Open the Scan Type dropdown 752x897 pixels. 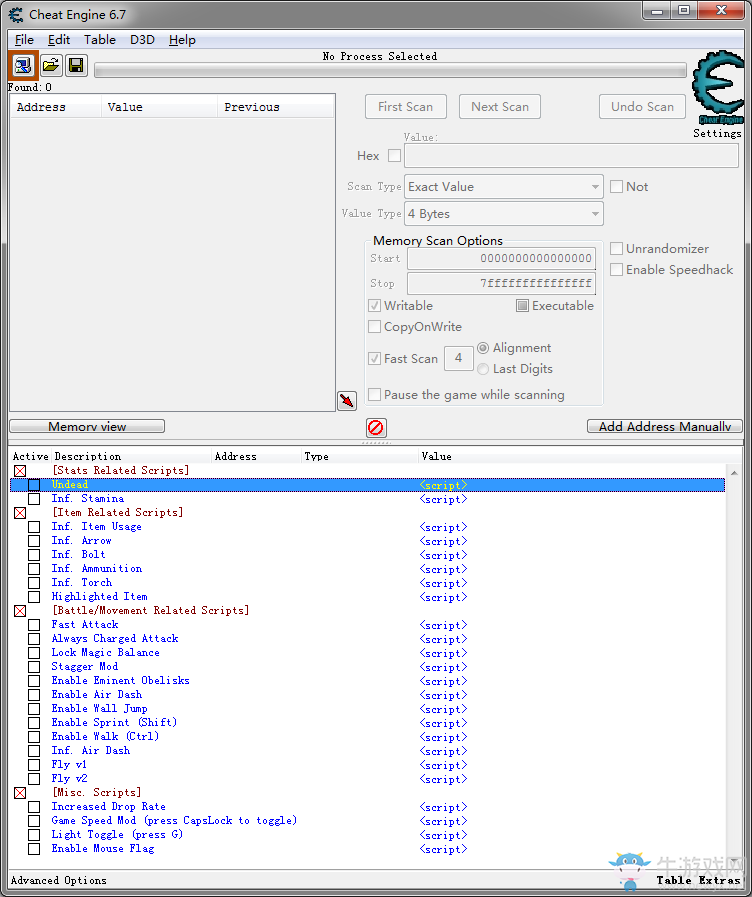(504, 186)
